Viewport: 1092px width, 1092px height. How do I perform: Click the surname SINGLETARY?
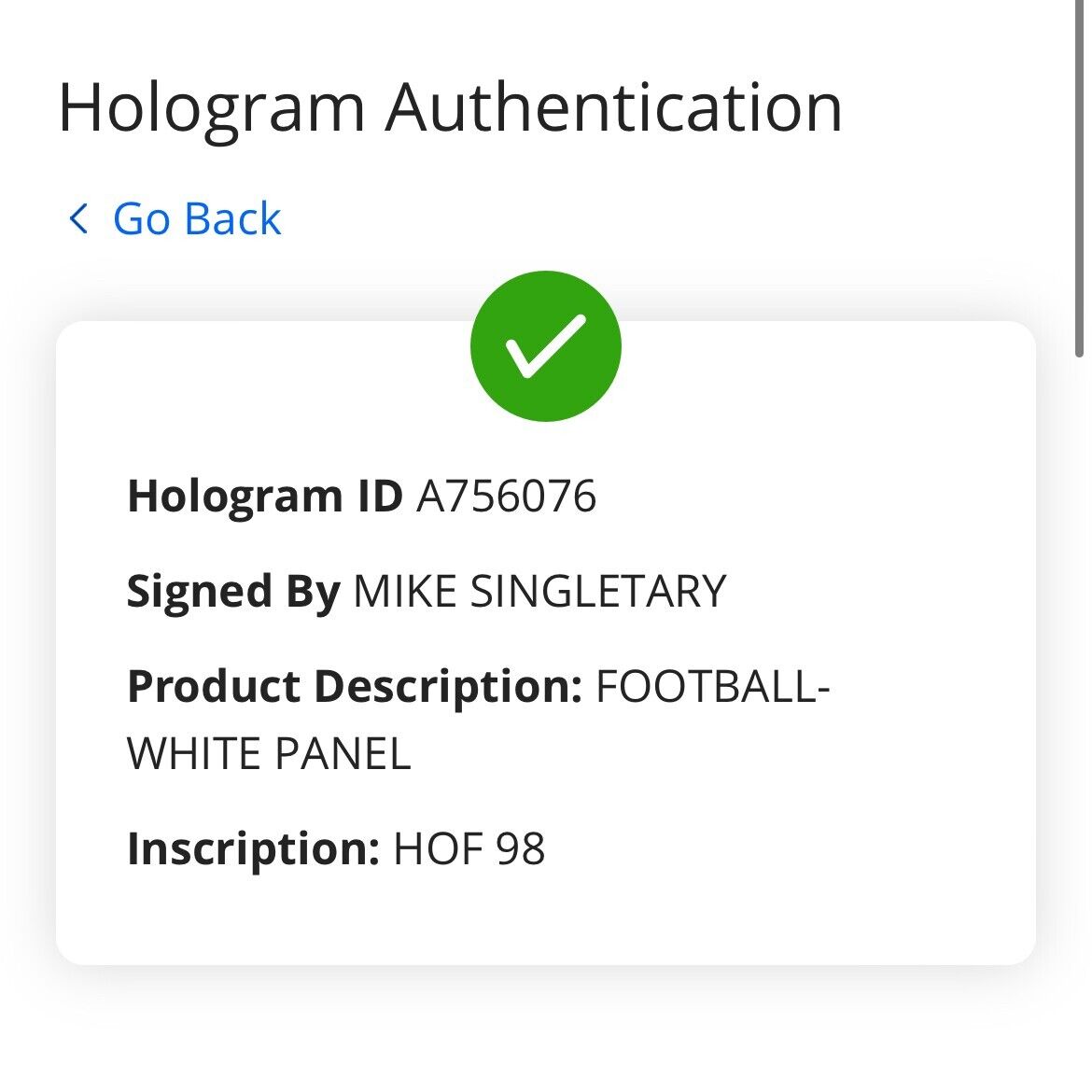[598, 591]
